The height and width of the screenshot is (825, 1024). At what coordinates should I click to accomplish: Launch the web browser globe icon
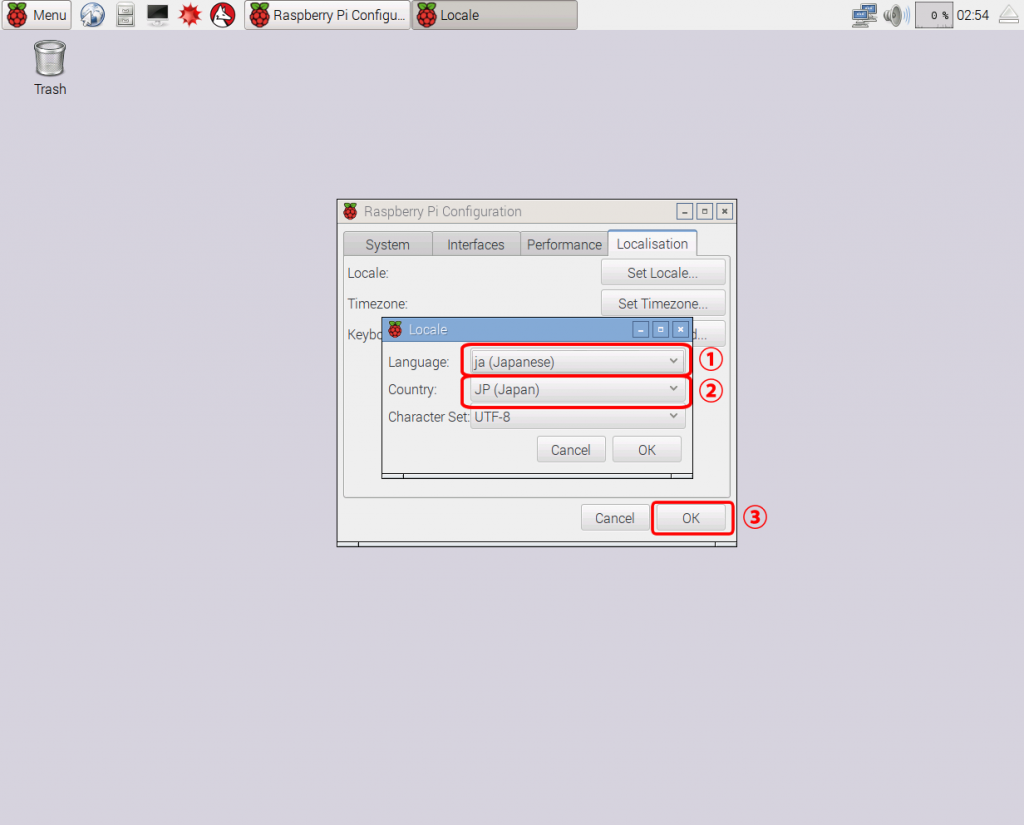pyautogui.click(x=92, y=15)
